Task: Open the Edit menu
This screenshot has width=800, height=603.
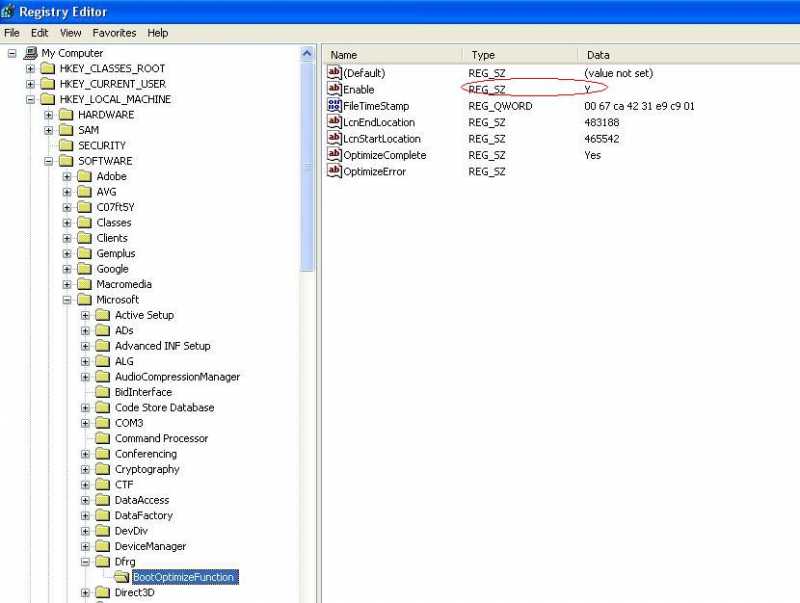Action: [x=39, y=33]
